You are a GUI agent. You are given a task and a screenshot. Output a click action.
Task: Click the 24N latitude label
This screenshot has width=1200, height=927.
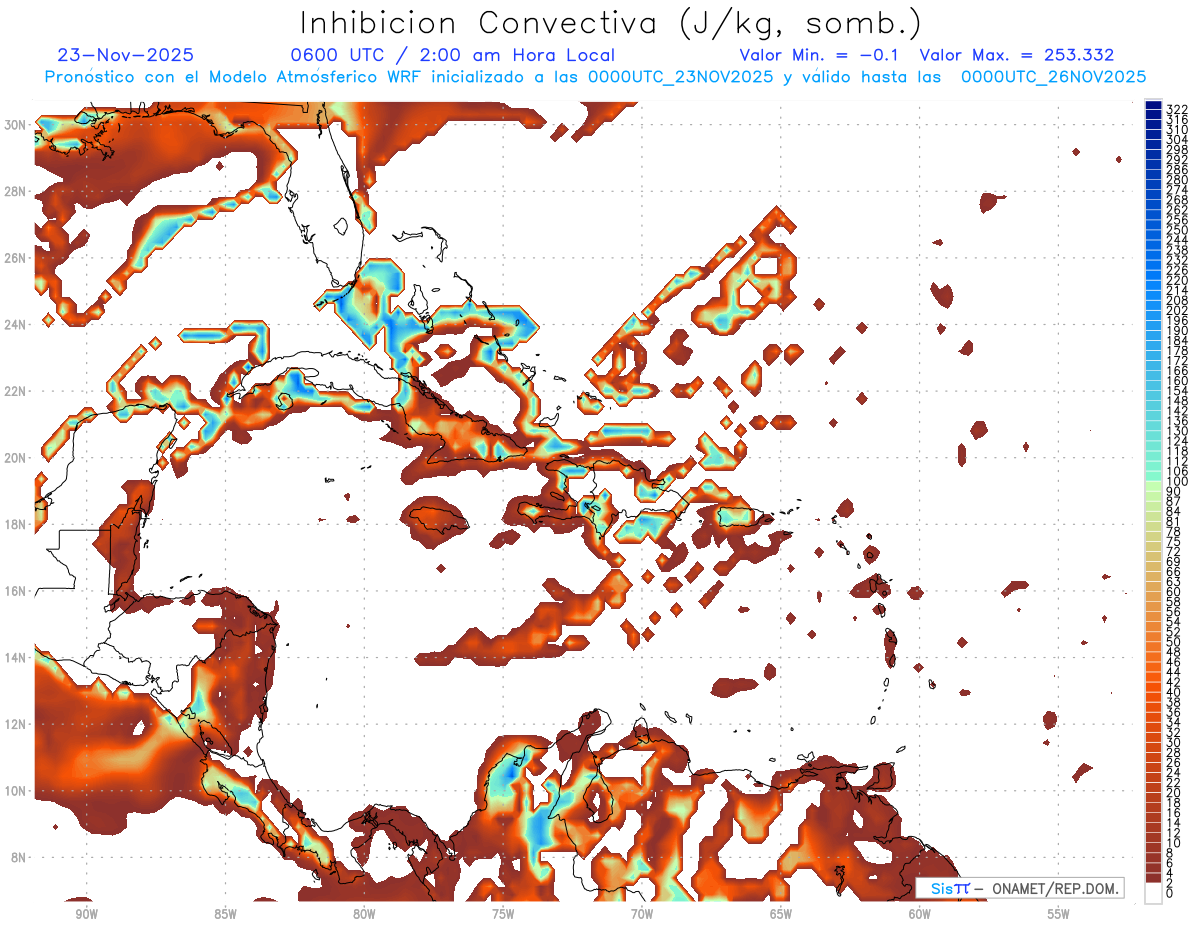click(17, 324)
